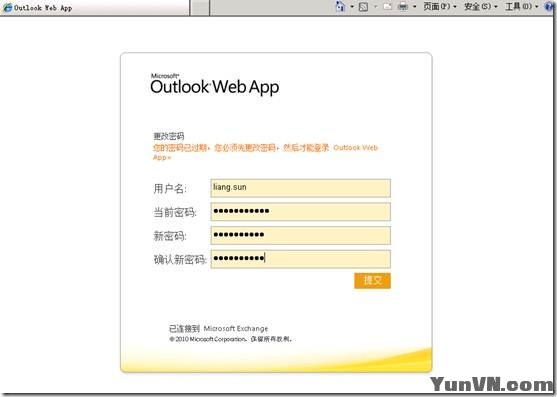Open the blank new tab button
Screen dimensions: 557x397
coord(200,8)
